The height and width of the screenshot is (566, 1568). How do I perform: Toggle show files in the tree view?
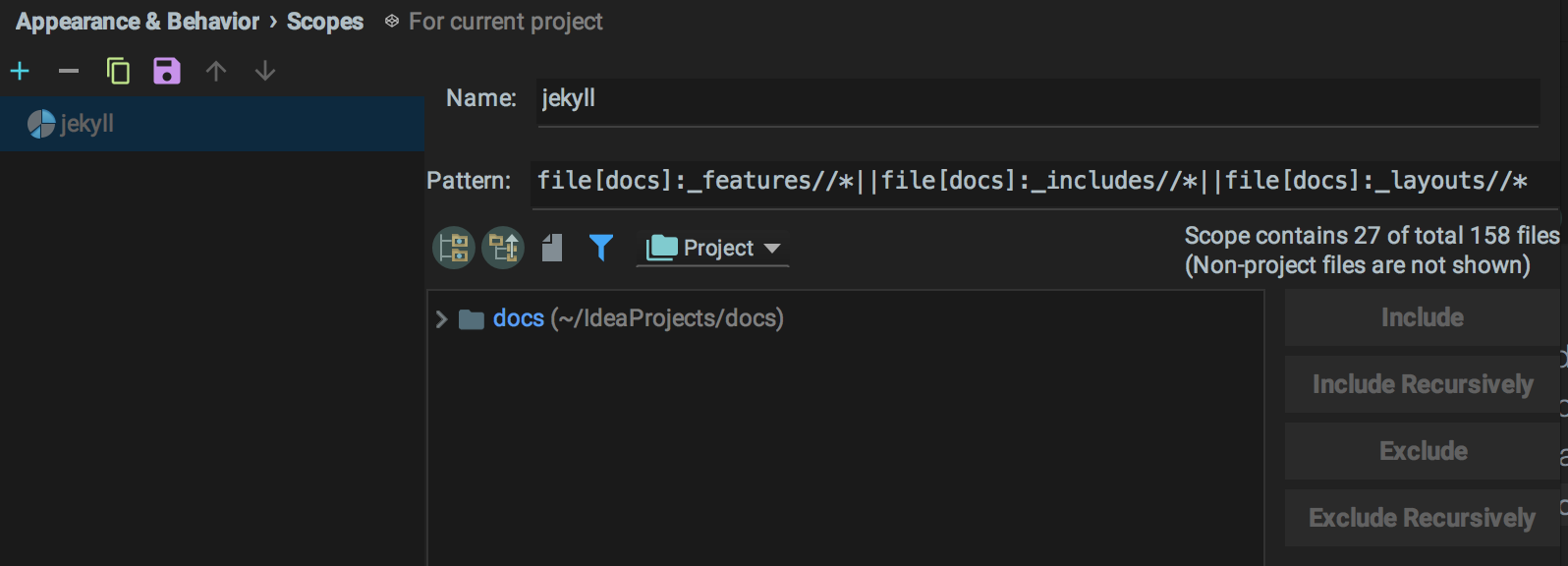(551, 247)
